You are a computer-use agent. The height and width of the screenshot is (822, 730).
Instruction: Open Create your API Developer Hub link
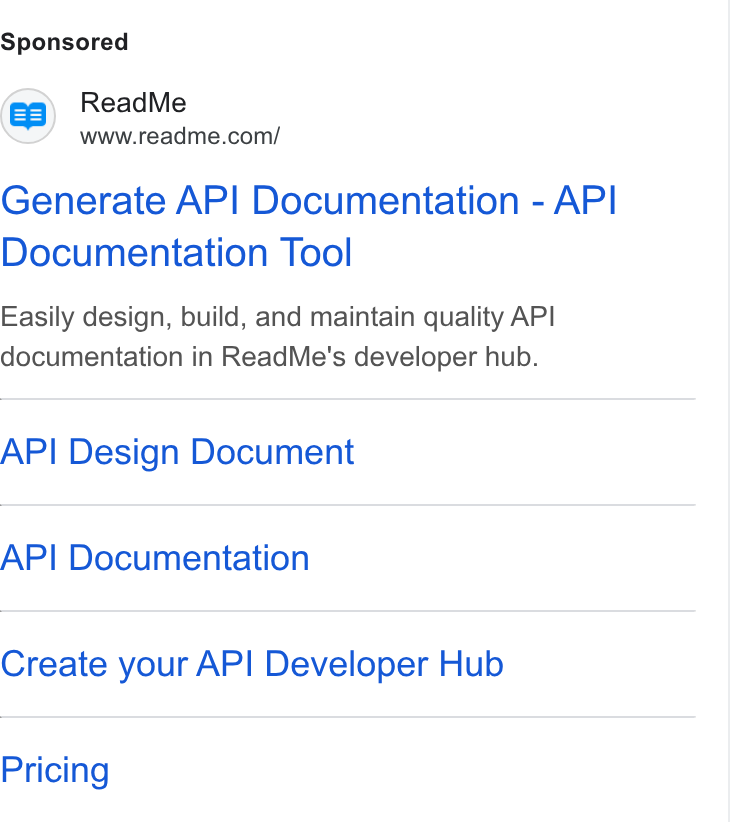252,664
